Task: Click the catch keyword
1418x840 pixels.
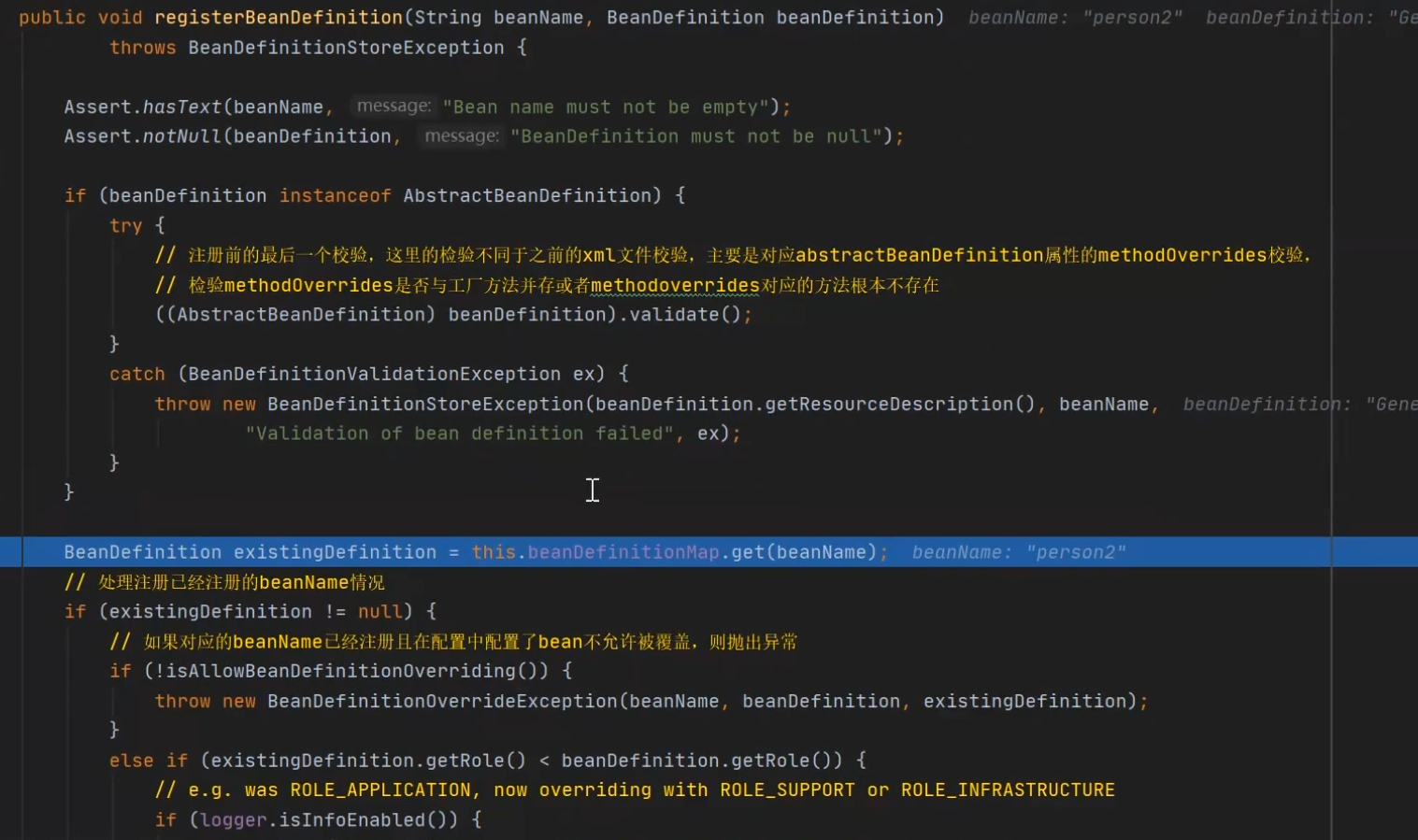Action: (137, 375)
